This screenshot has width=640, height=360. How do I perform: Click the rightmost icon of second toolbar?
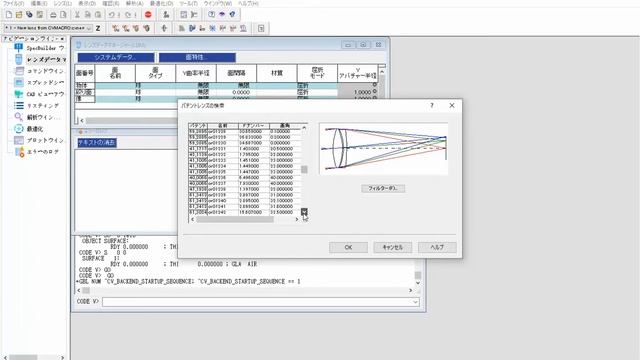pos(261,28)
